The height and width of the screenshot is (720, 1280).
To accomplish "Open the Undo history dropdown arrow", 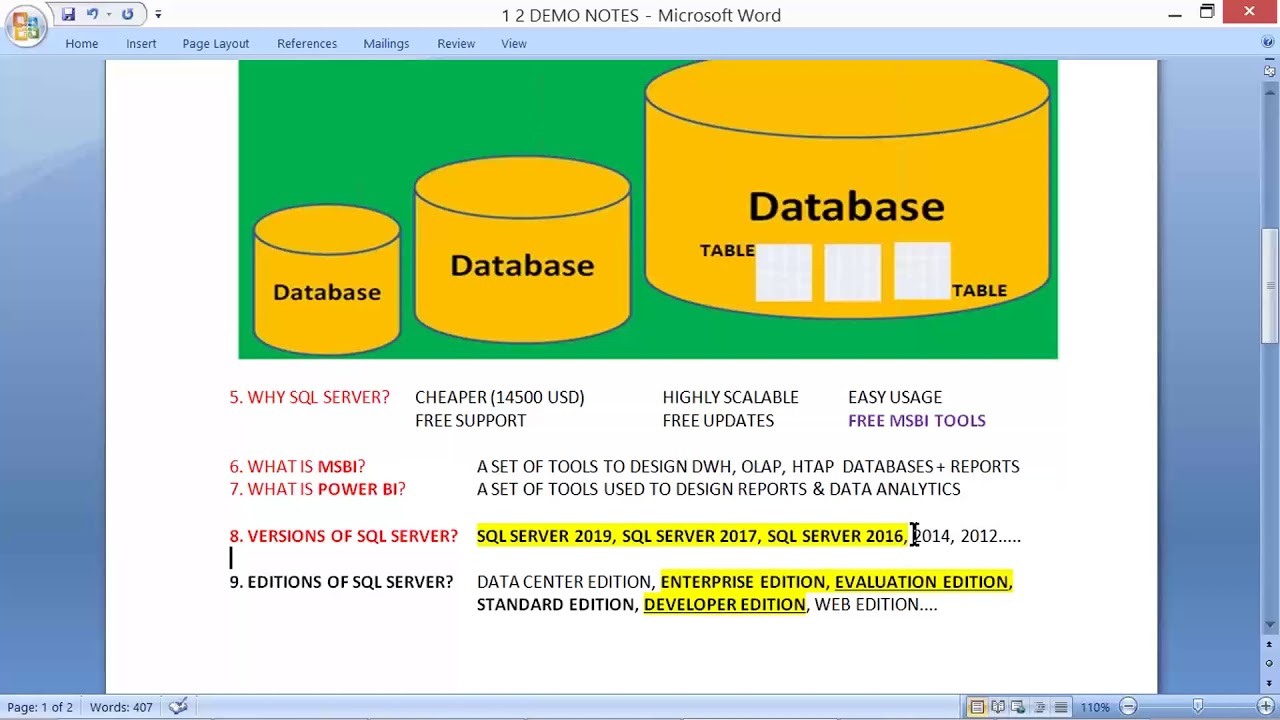I will pos(109,15).
